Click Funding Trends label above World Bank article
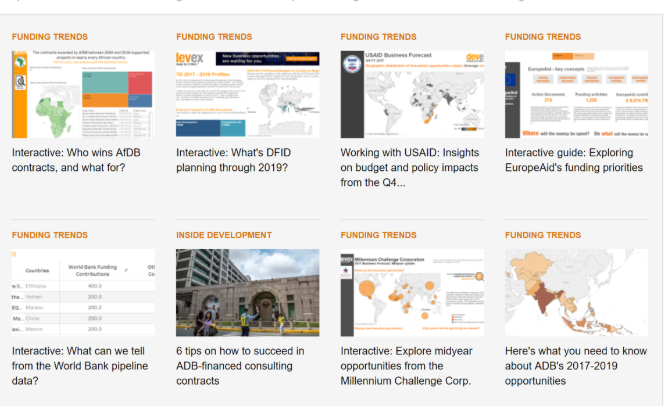Viewport: 669px width, 406px height. click(x=50, y=235)
